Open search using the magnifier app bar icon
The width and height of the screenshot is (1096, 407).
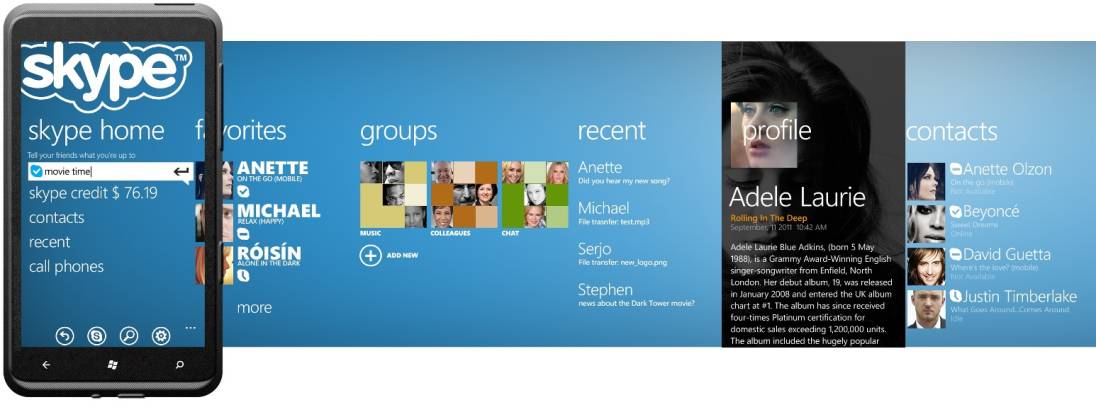coord(129,336)
